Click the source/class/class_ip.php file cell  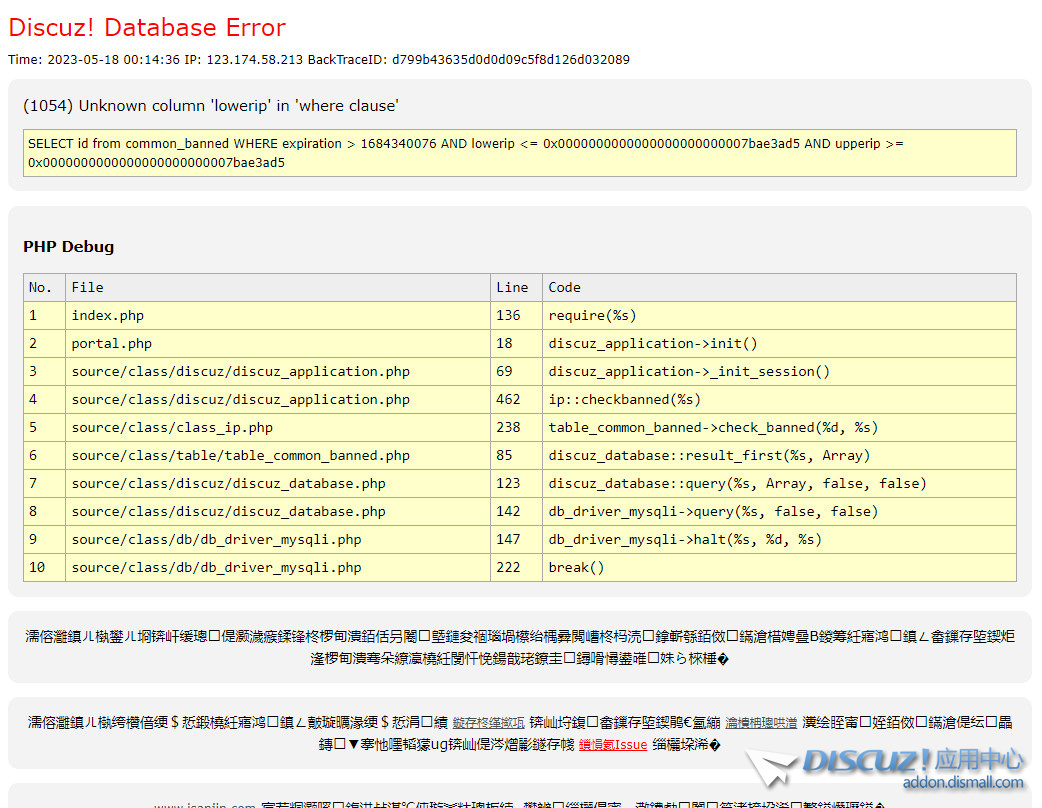(x=172, y=428)
